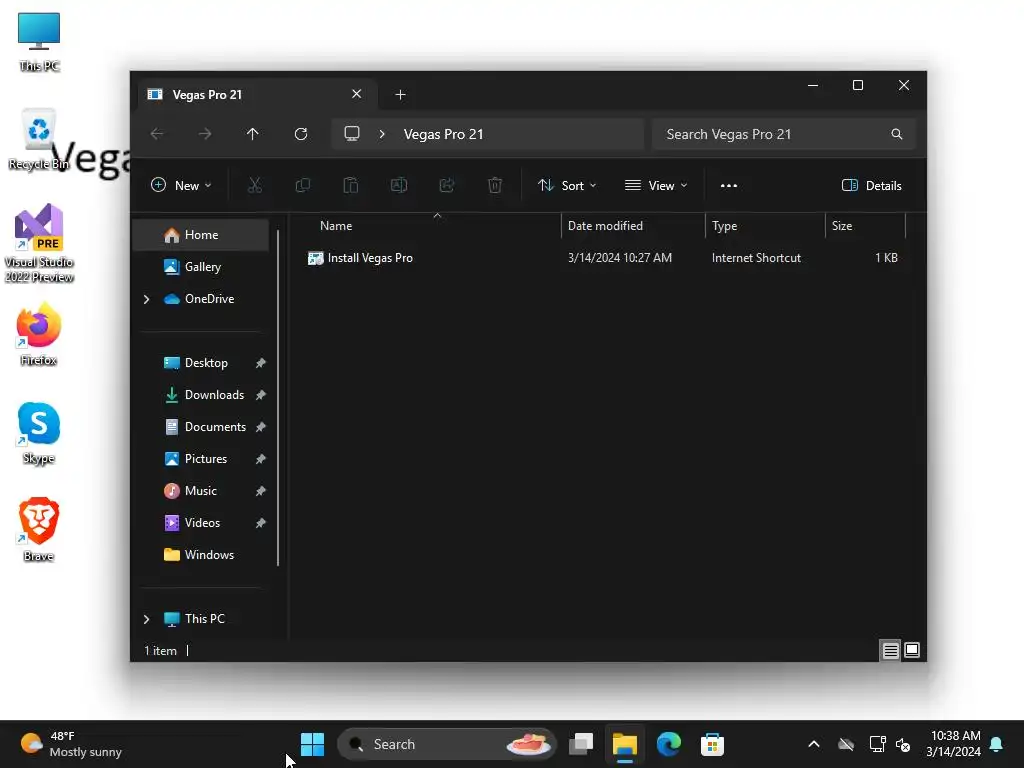Toggle the Details pane

point(871,185)
